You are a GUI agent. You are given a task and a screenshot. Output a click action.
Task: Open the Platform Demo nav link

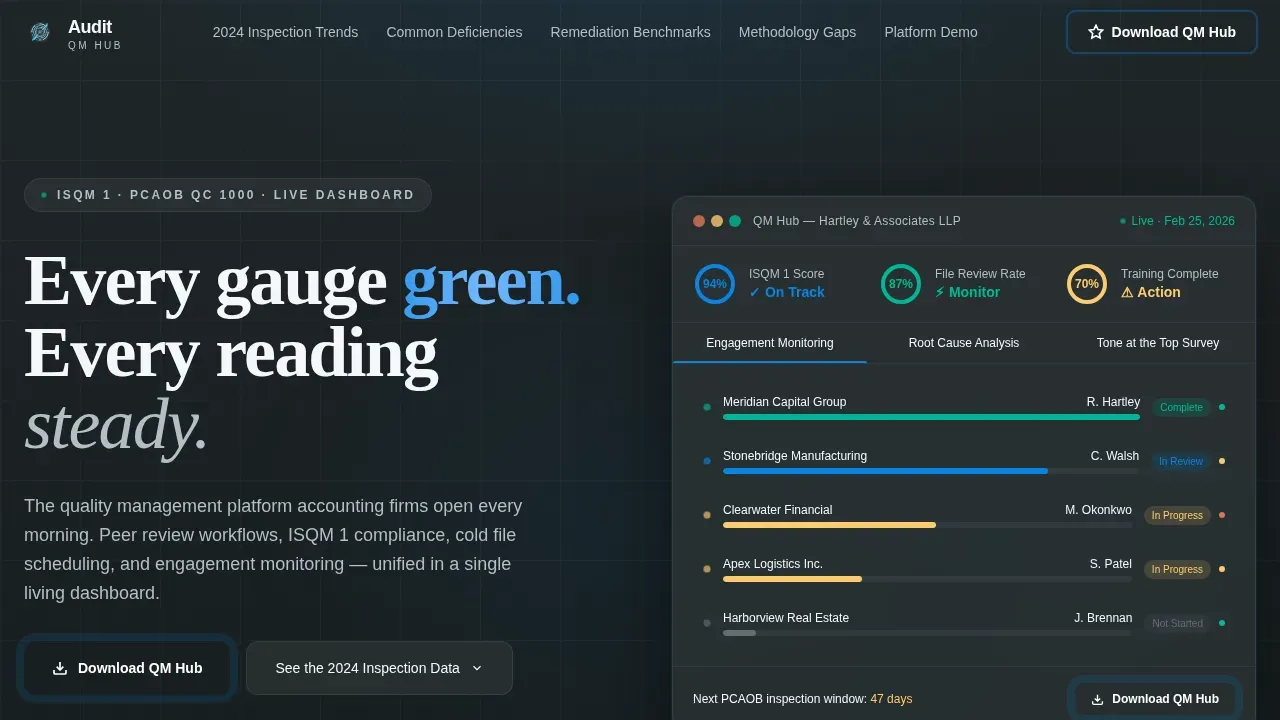click(x=931, y=32)
